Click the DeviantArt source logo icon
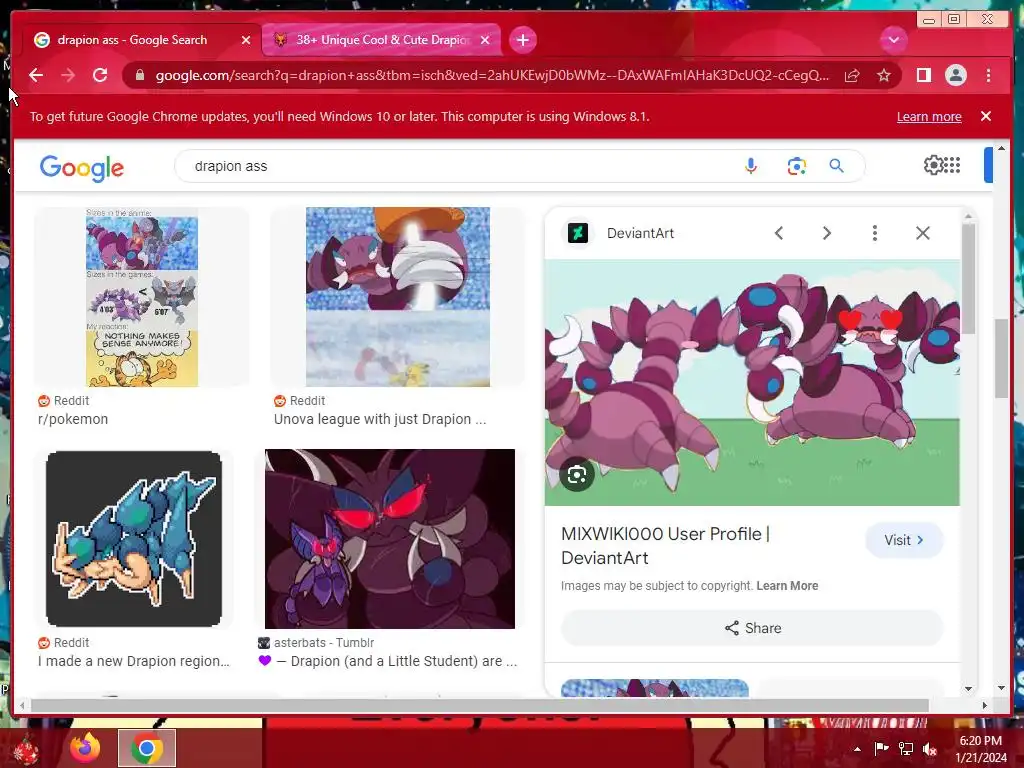1024x768 pixels. (x=577, y=233)
